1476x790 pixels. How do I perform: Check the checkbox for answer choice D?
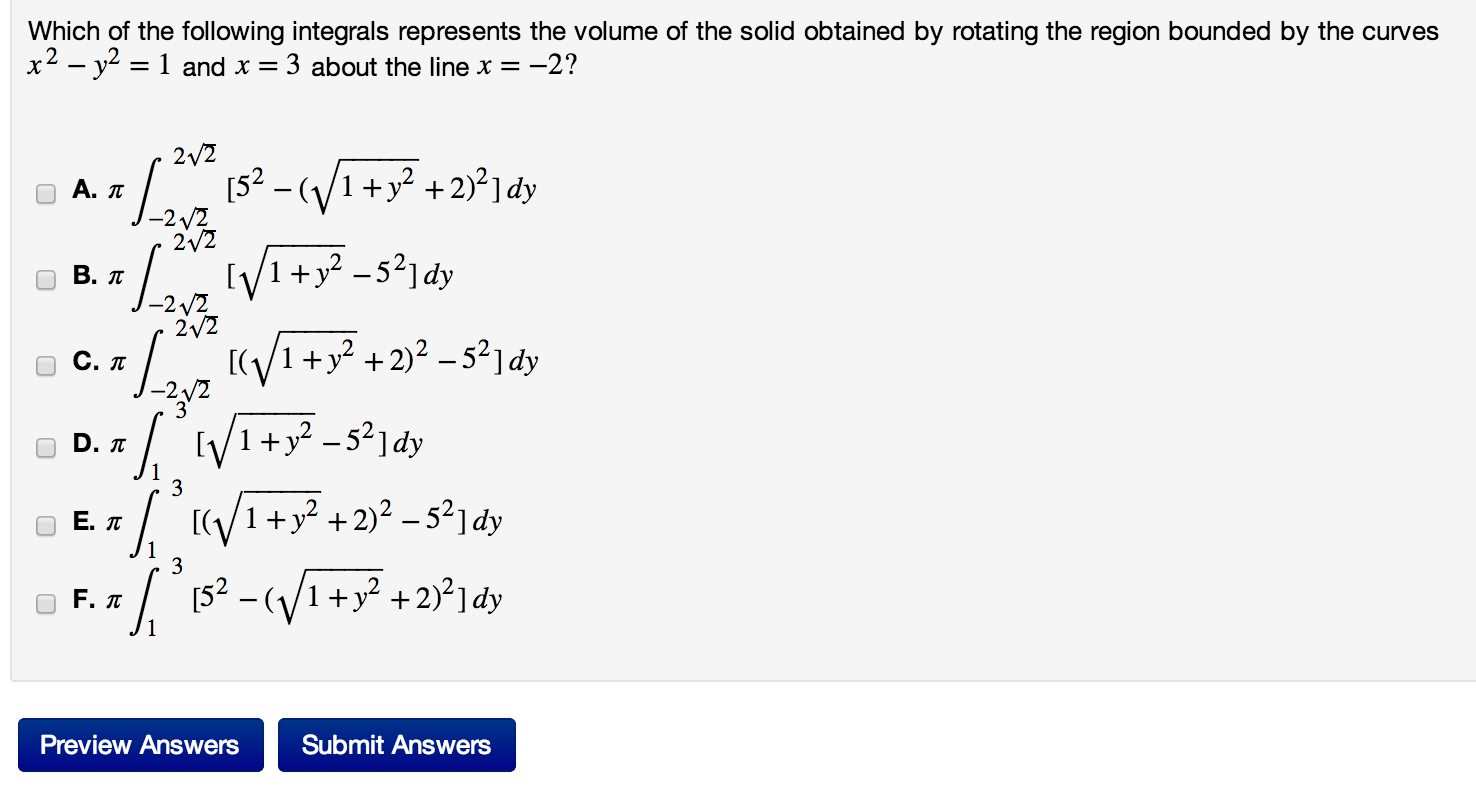point(45,448)
